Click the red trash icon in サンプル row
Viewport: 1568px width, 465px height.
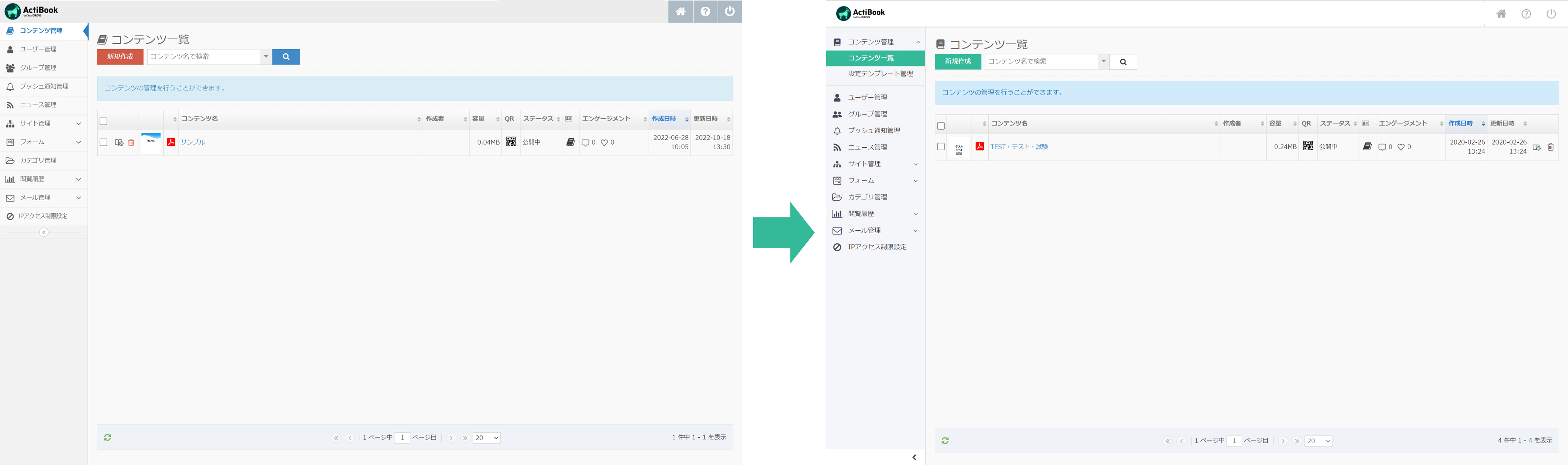pyautogui.click(x=131, y=142)
